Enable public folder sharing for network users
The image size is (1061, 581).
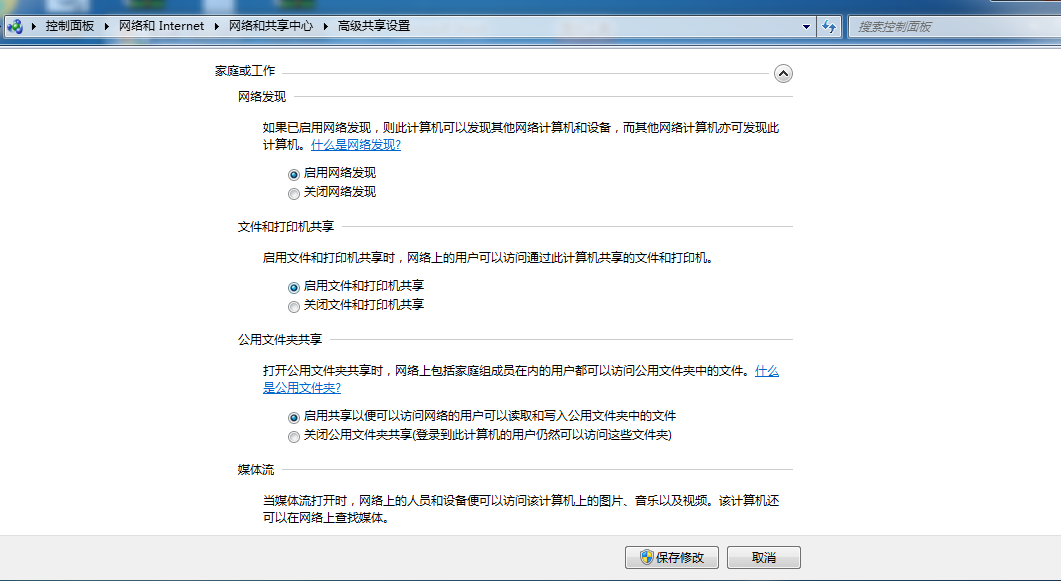[293, 416]
